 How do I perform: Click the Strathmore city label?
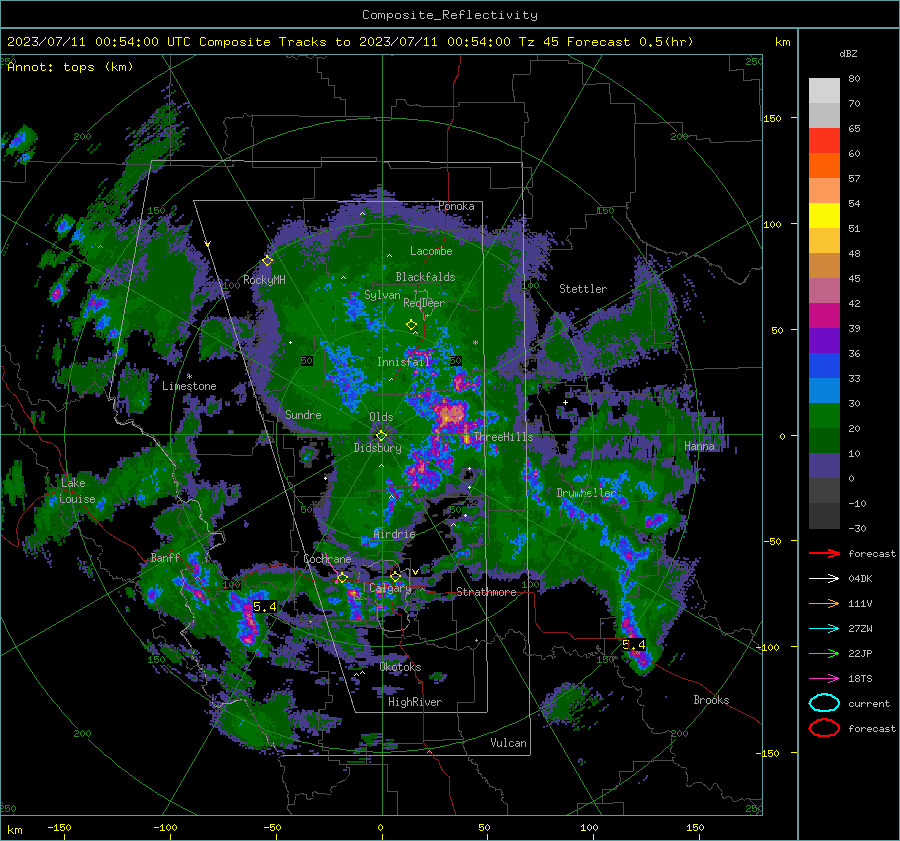click(486, 592)
